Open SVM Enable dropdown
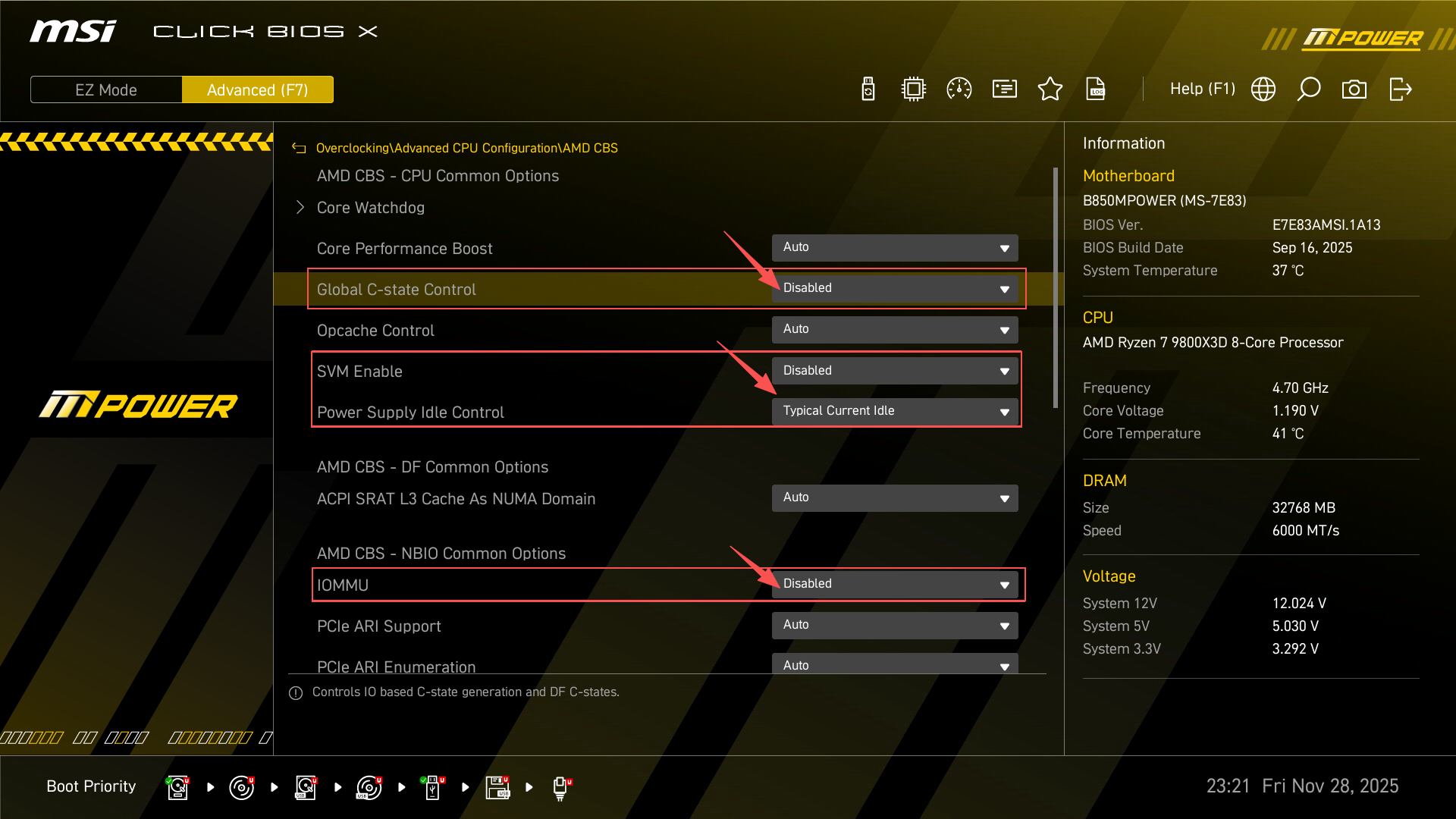 895,371
